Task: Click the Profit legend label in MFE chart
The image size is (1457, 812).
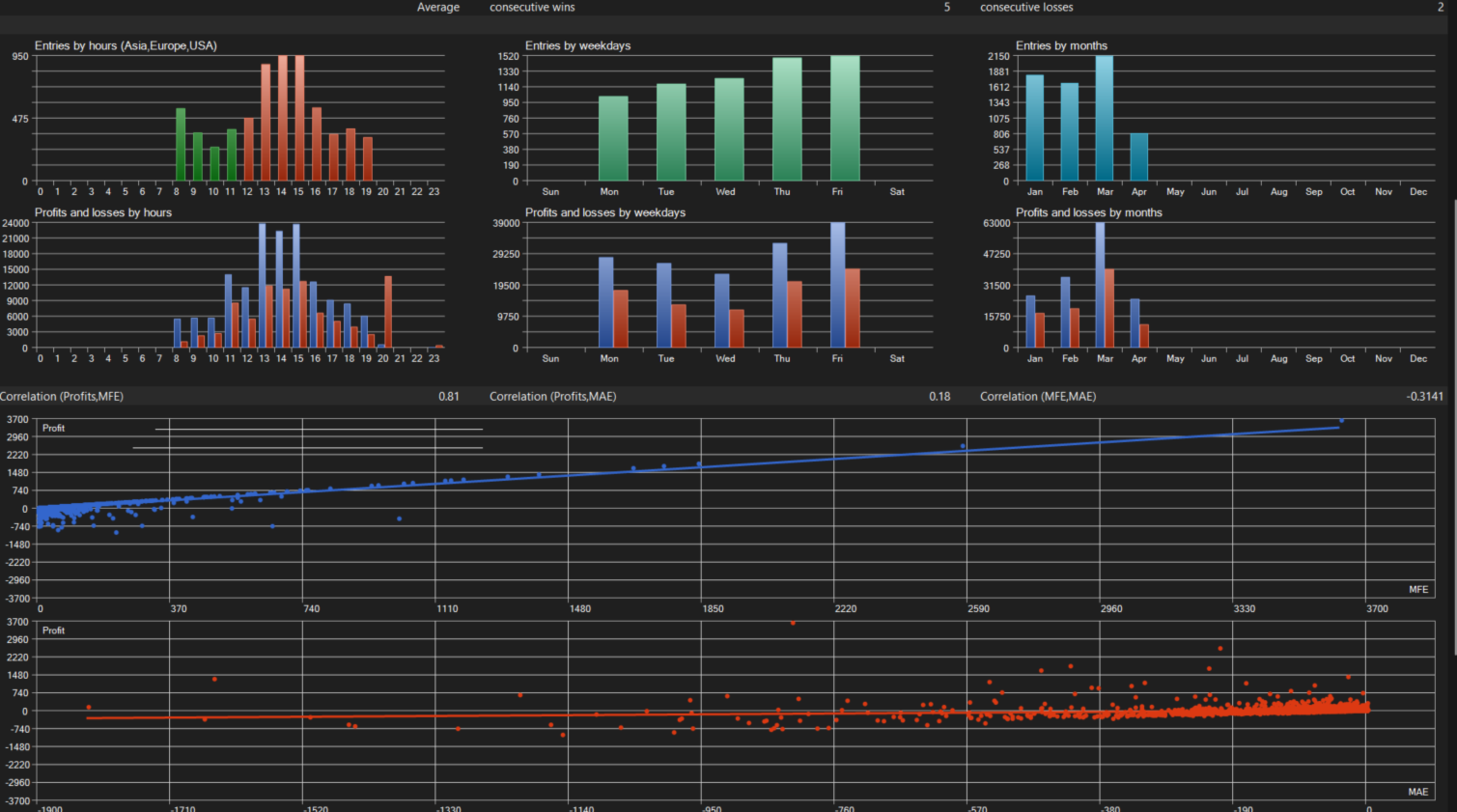Action: pyautogui.click(x=54, y=428)
